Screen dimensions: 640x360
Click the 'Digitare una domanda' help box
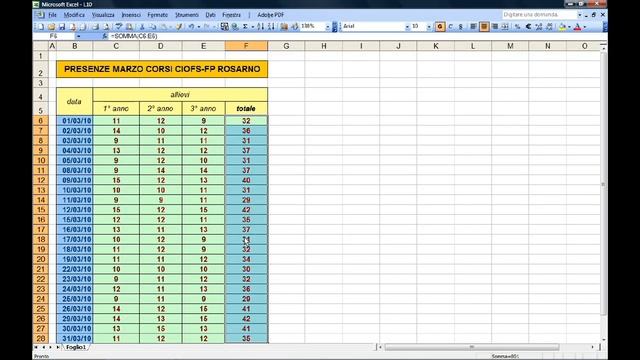[539, 15]
